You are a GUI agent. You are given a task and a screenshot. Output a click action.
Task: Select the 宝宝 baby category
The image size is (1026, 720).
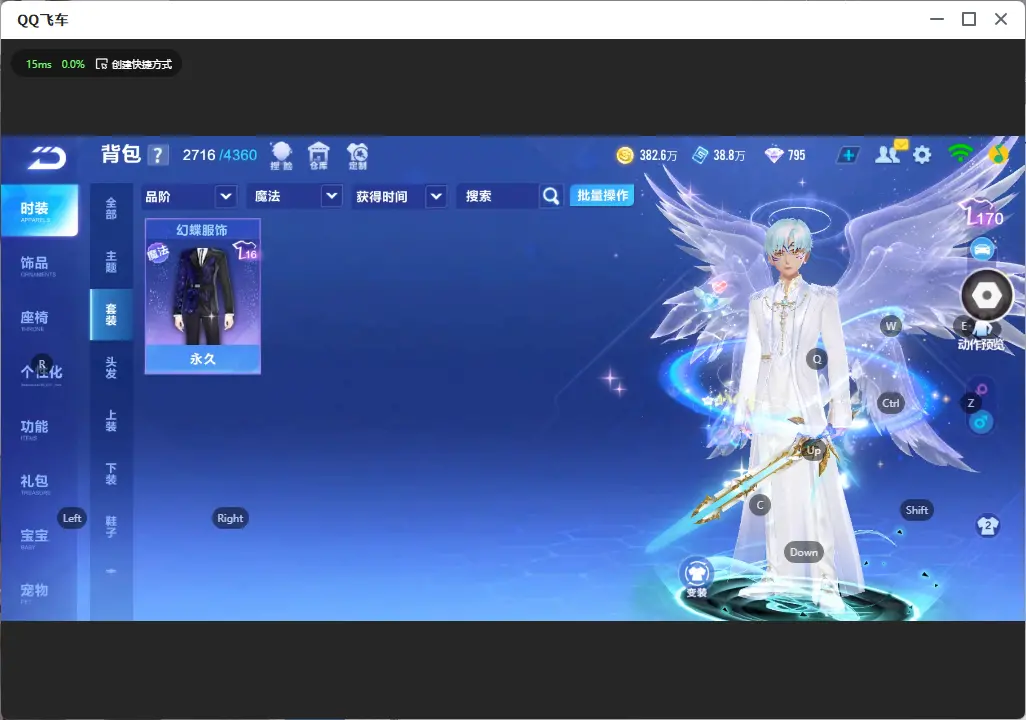(36, 537)
